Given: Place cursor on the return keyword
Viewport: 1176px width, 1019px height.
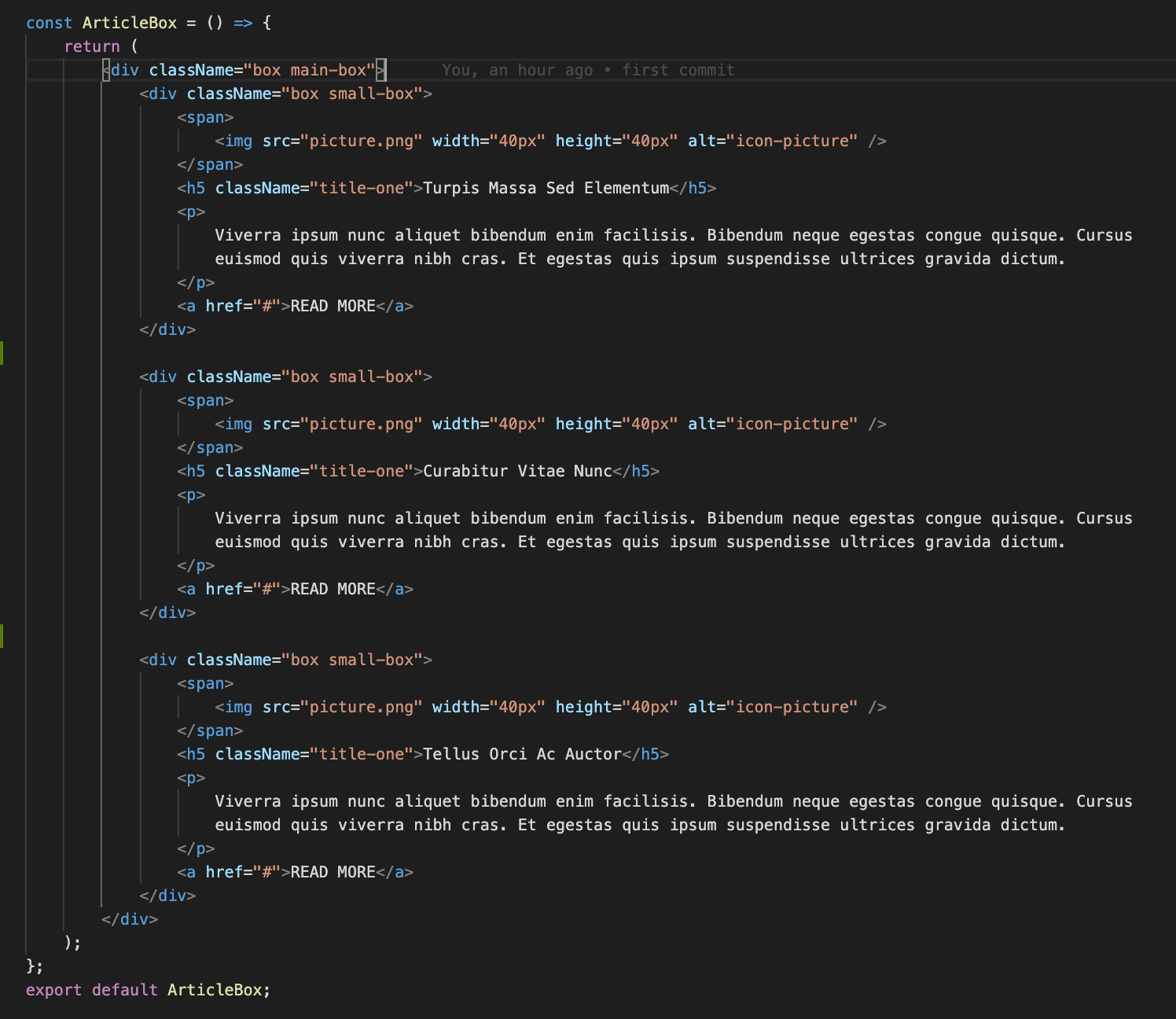Looking at the screenshot, I should pos(92,46).
